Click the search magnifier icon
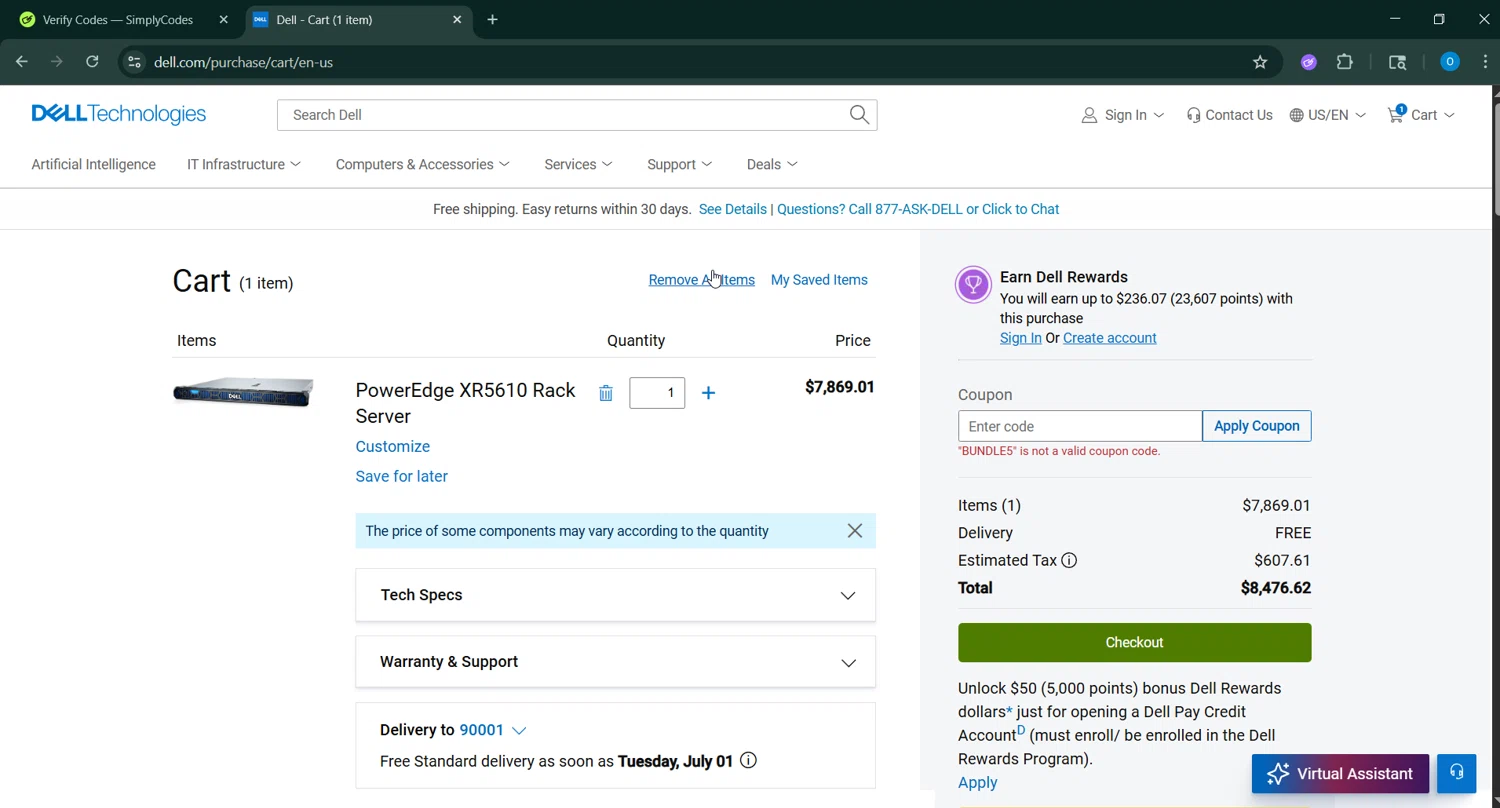The image size is (1500, 808). click(x=859, y=115)
